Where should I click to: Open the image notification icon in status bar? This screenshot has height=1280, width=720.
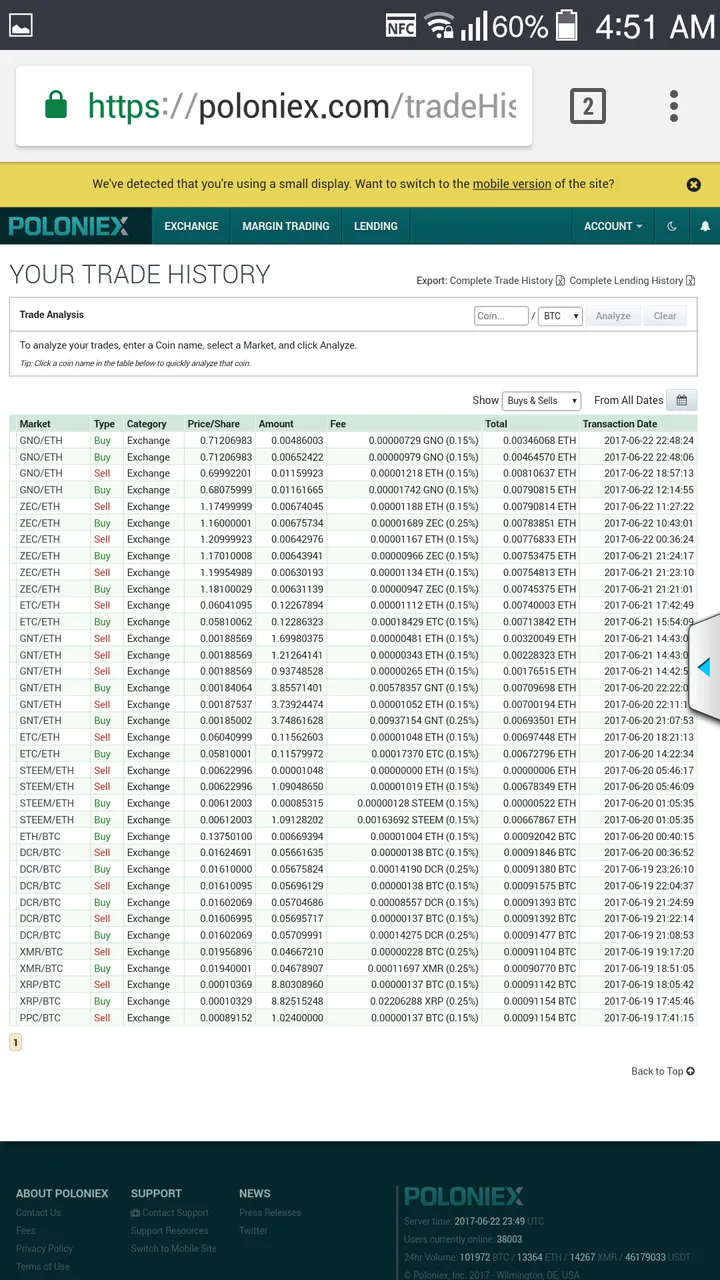click(x=21, y=25)
